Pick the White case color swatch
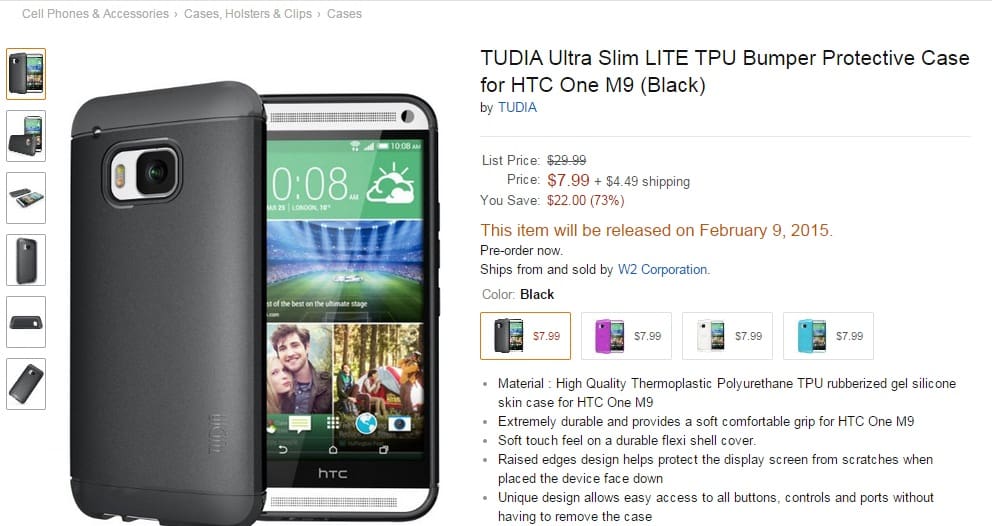This screenshot has width=992, height=526. click(728, 336)
